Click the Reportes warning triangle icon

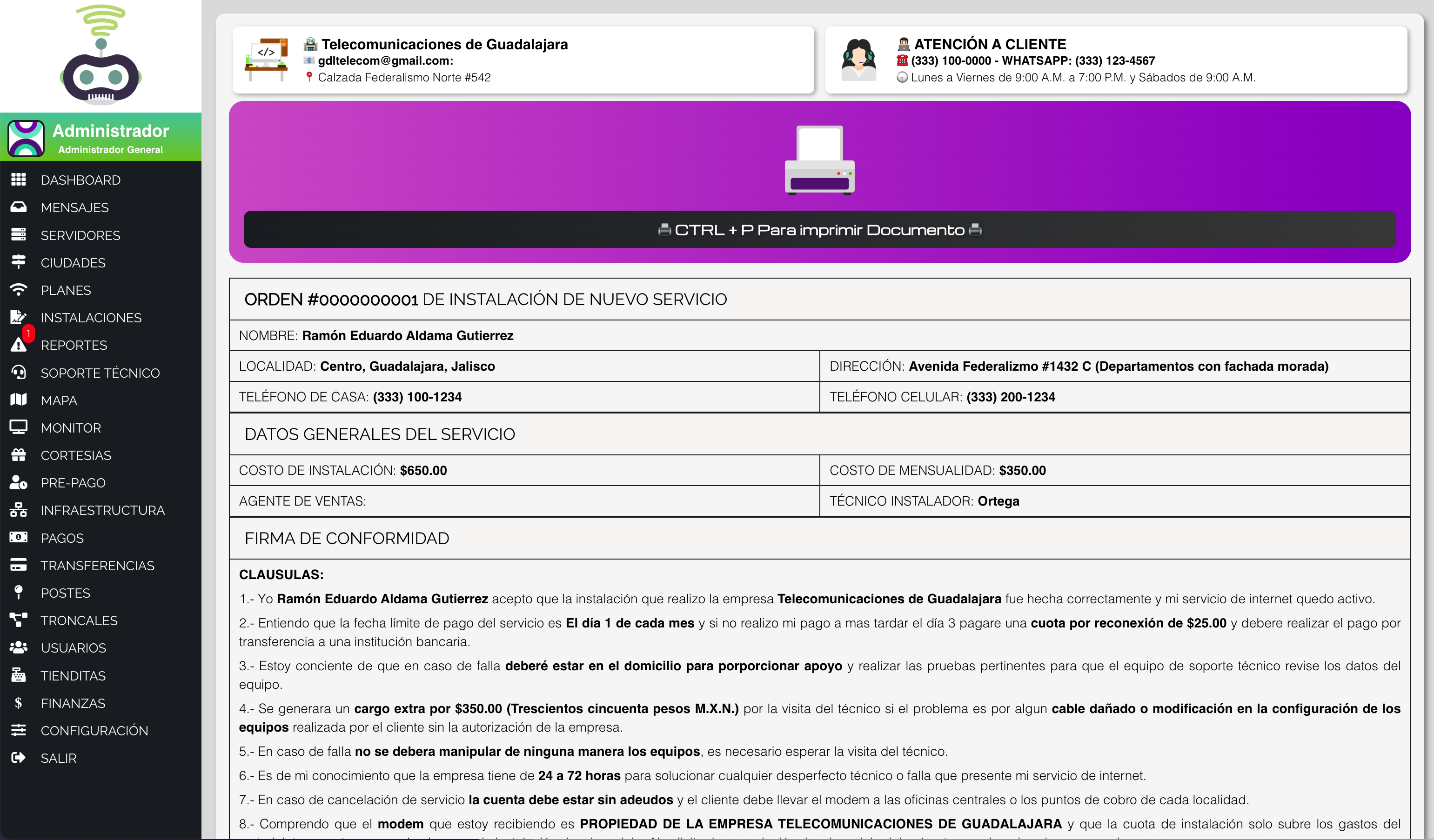coord(18,345)
